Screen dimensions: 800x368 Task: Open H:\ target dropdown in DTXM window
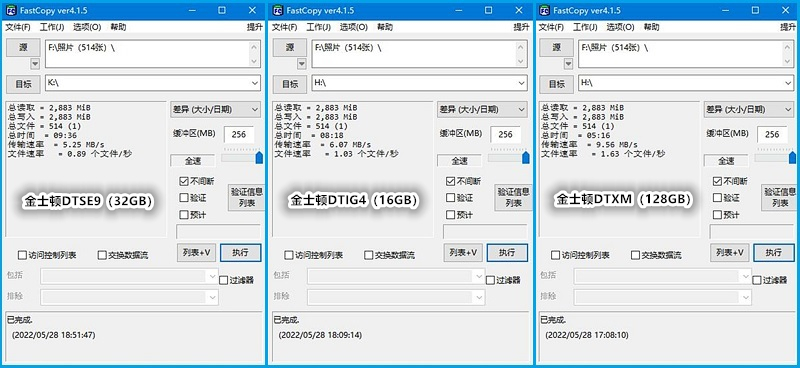coord(789,83)
